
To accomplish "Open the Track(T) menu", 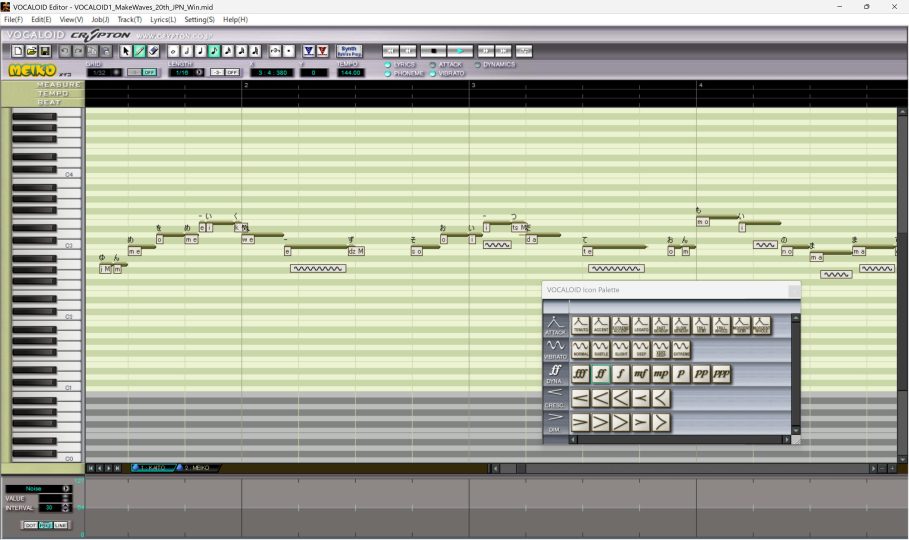I will [x=129, y=19].
